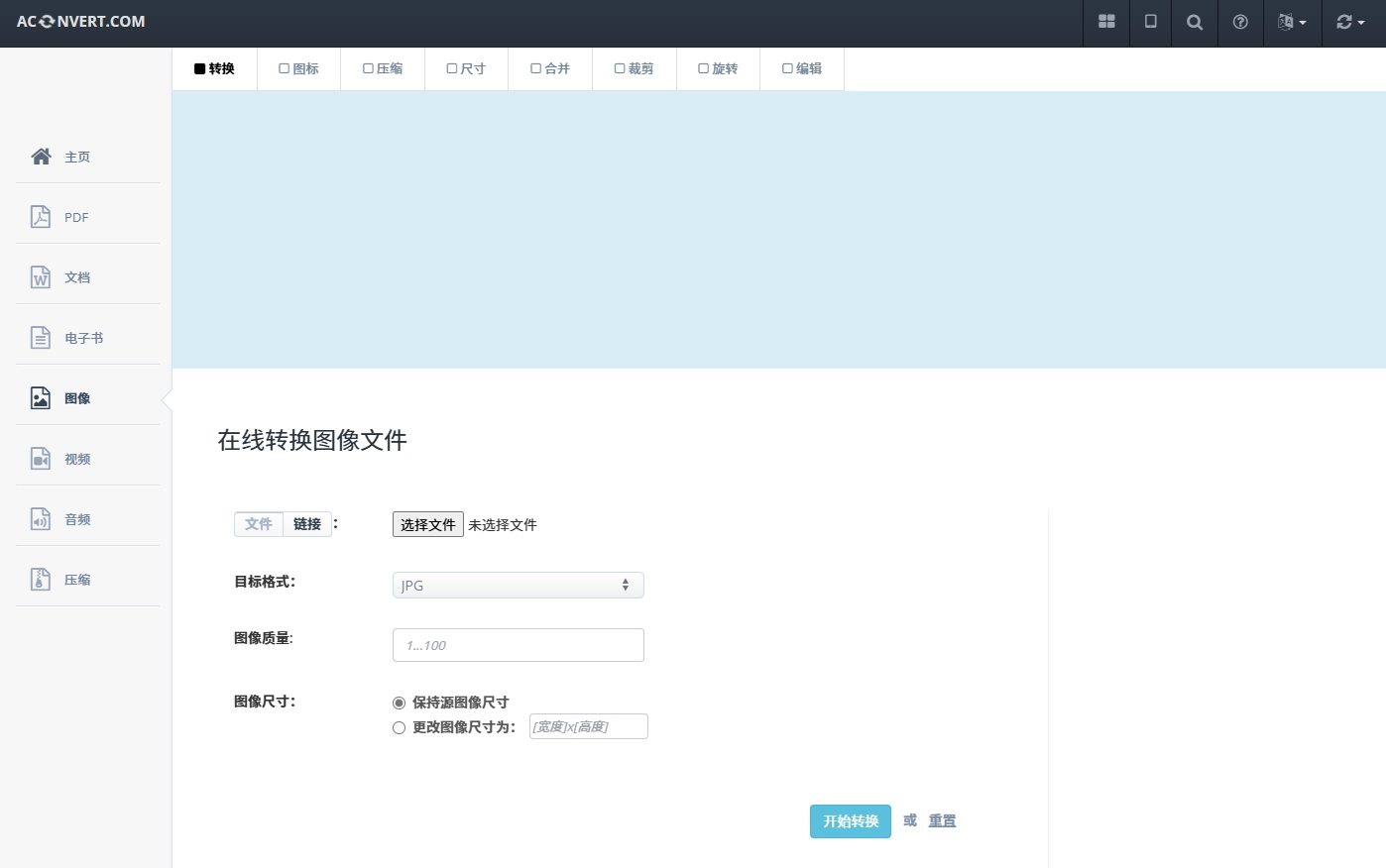Select the 转换 tab
This screenshot has width=1386, height=868.
(x=214, y=68)
